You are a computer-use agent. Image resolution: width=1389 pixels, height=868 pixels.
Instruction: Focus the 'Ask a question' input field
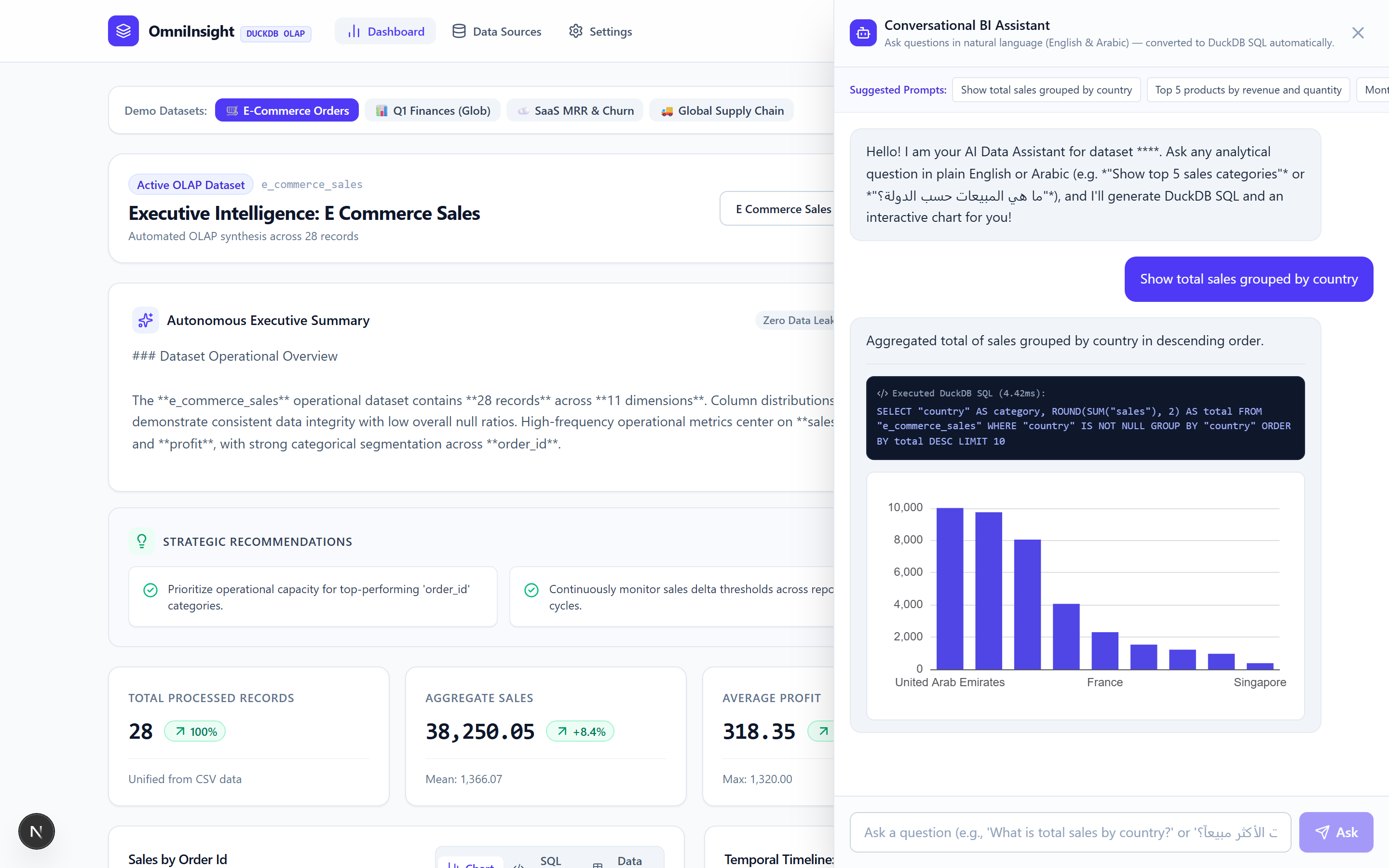coord(1070,832)
